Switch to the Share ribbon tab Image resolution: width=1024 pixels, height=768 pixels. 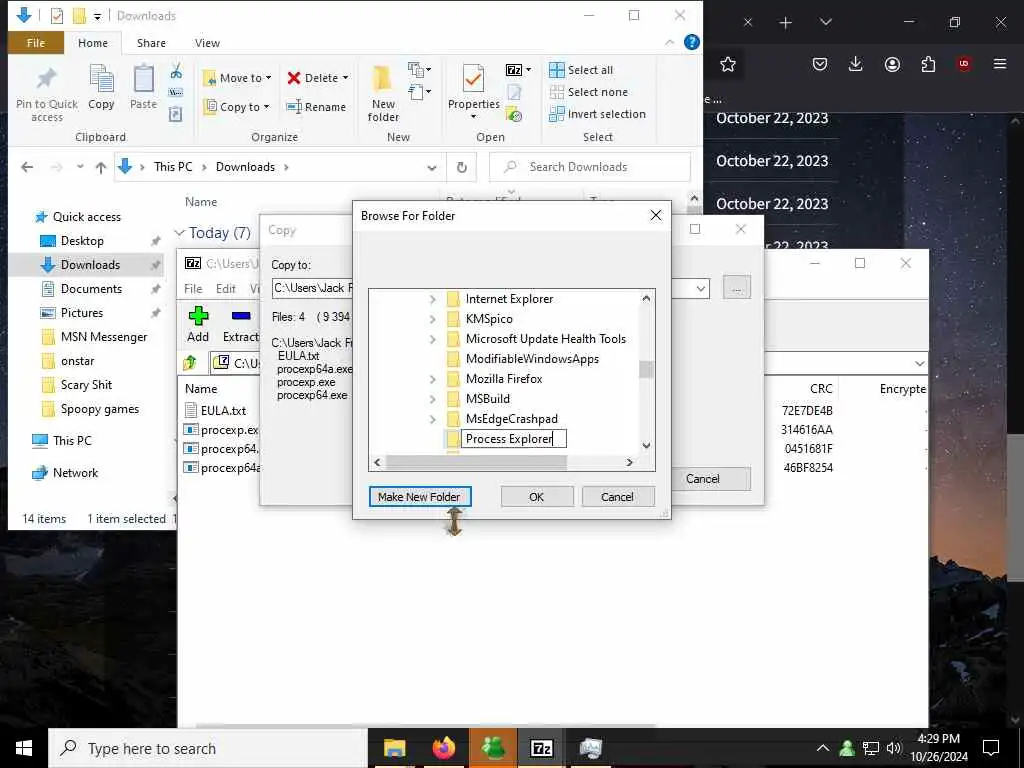(151, 43)
